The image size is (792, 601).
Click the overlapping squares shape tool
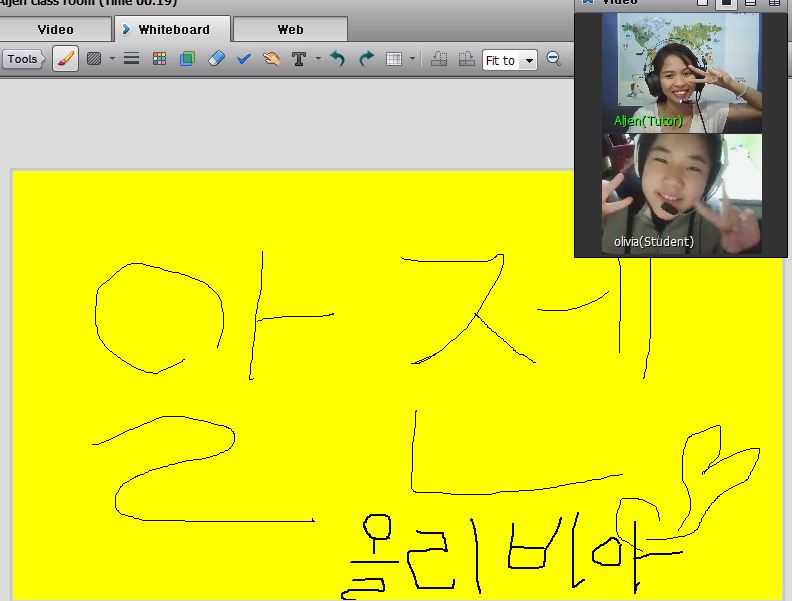click(187, 59)
